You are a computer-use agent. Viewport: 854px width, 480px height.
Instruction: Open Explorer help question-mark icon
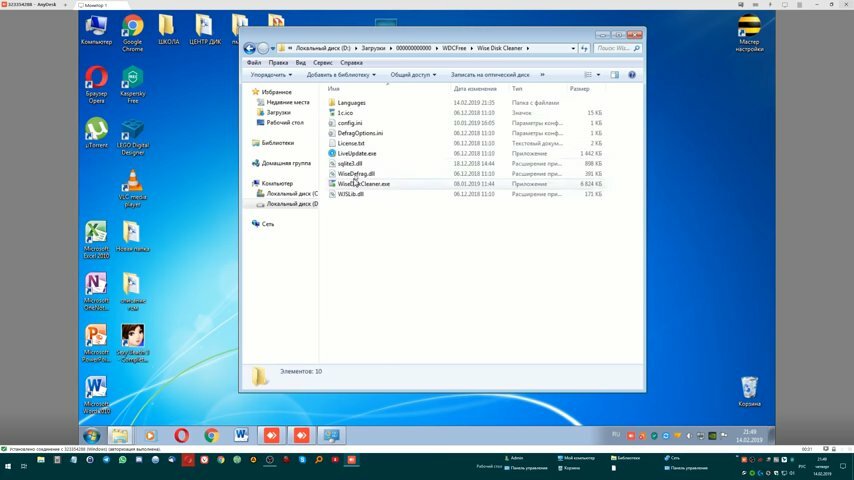(632, 75)
